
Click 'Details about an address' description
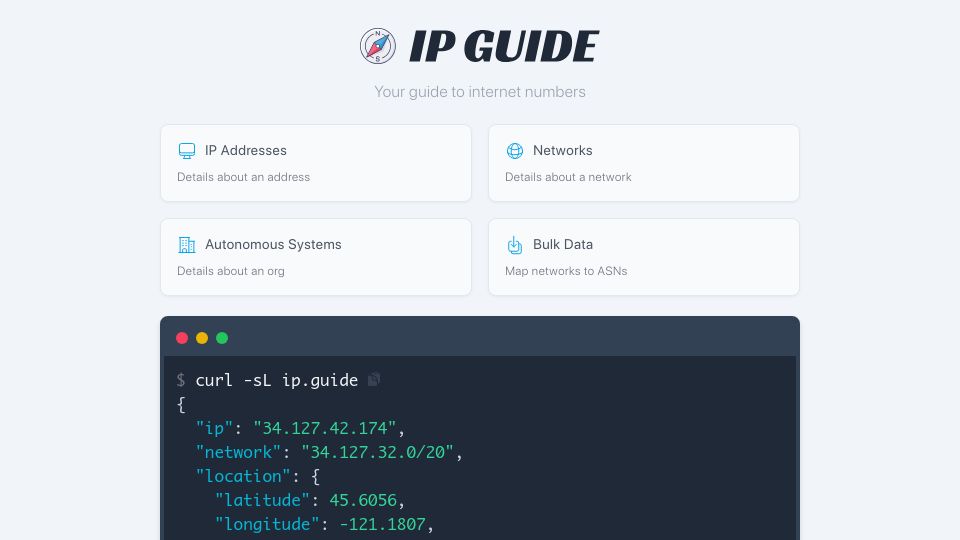click(244, 177)
